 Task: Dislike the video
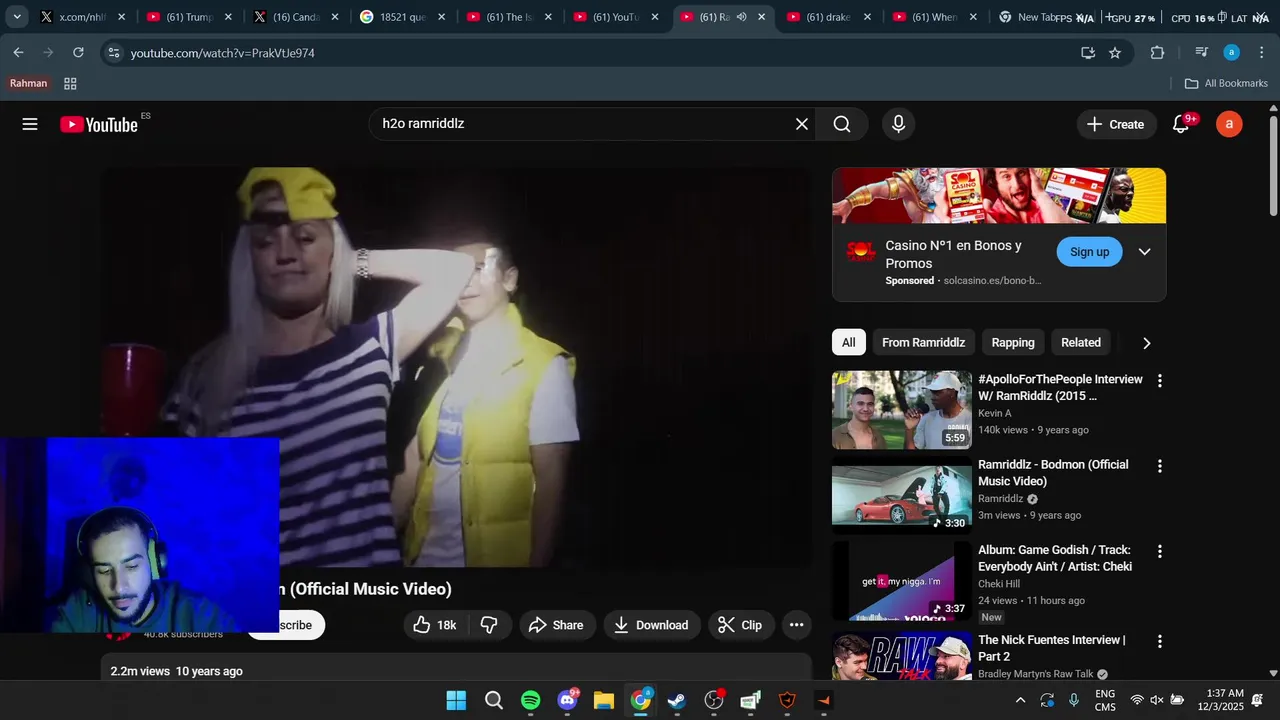coord(489,625)
